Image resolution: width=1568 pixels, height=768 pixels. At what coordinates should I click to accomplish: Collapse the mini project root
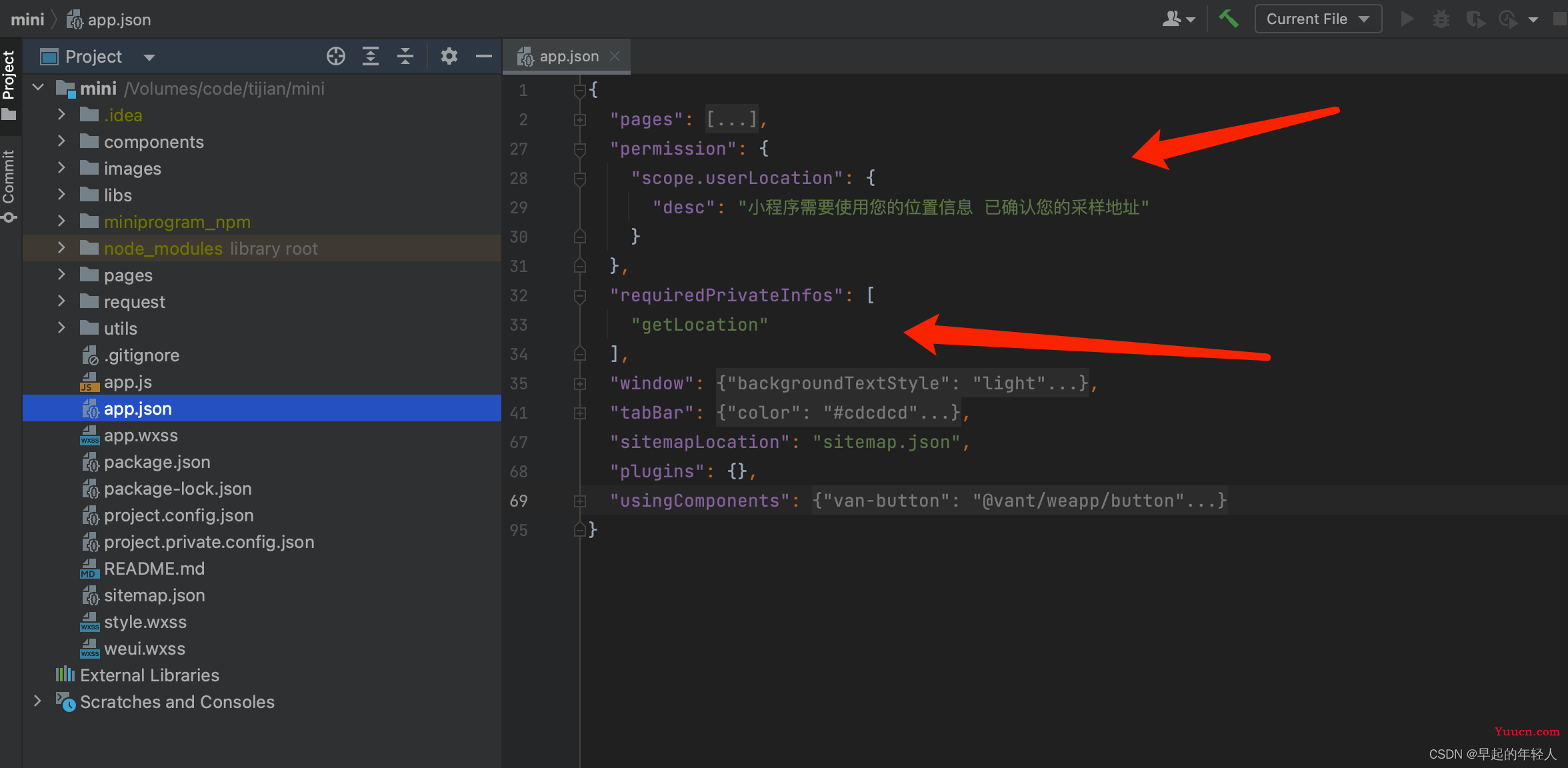coord(39,88)
